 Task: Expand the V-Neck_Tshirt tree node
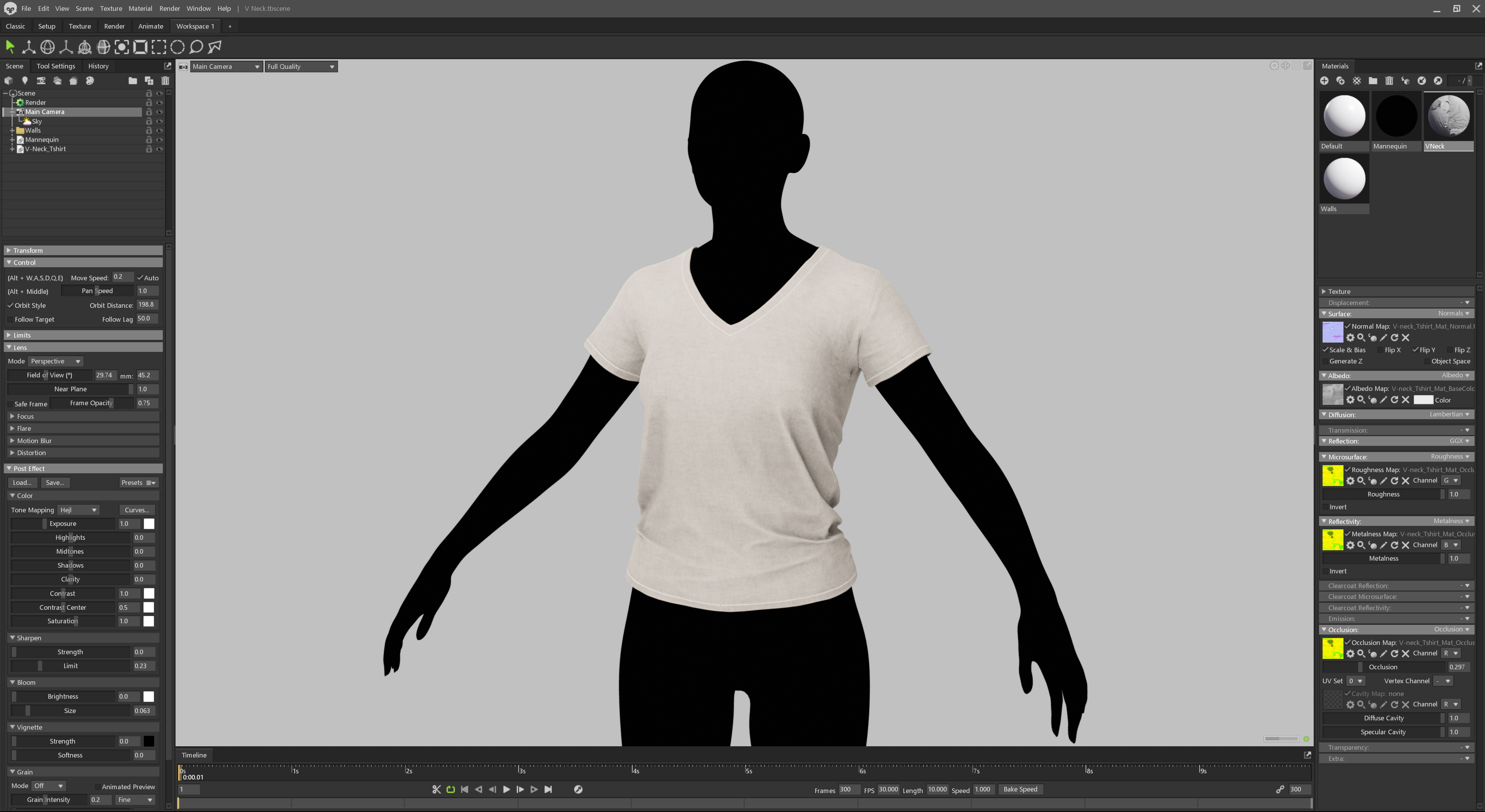(12, 149)
